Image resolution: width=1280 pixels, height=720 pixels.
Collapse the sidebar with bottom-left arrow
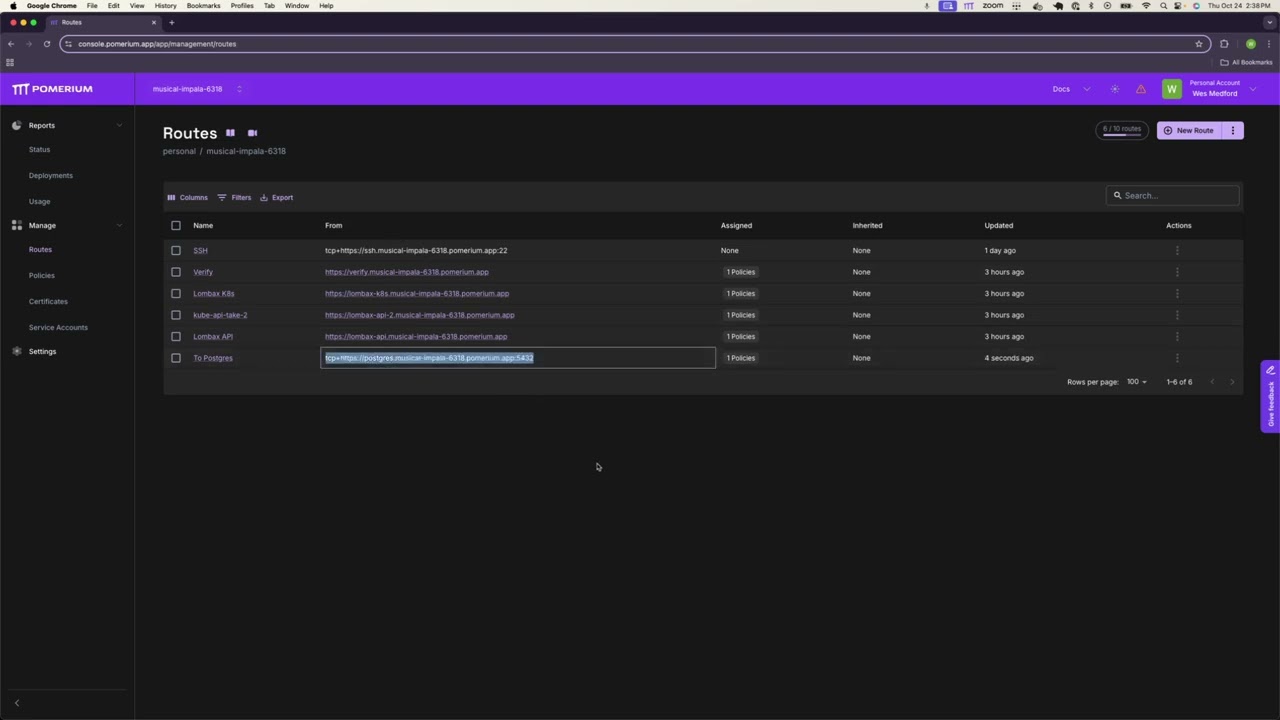(16, 703)
